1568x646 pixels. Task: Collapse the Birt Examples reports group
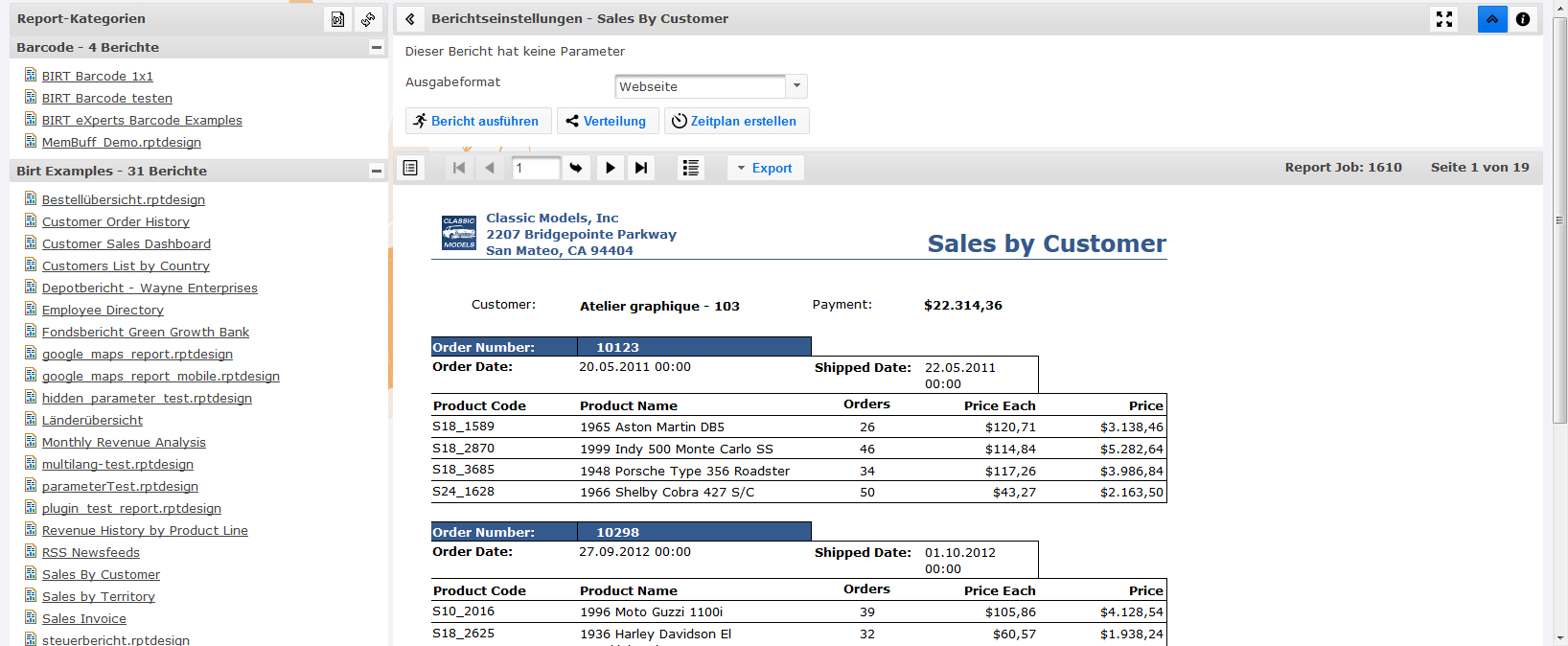(376, 171)
